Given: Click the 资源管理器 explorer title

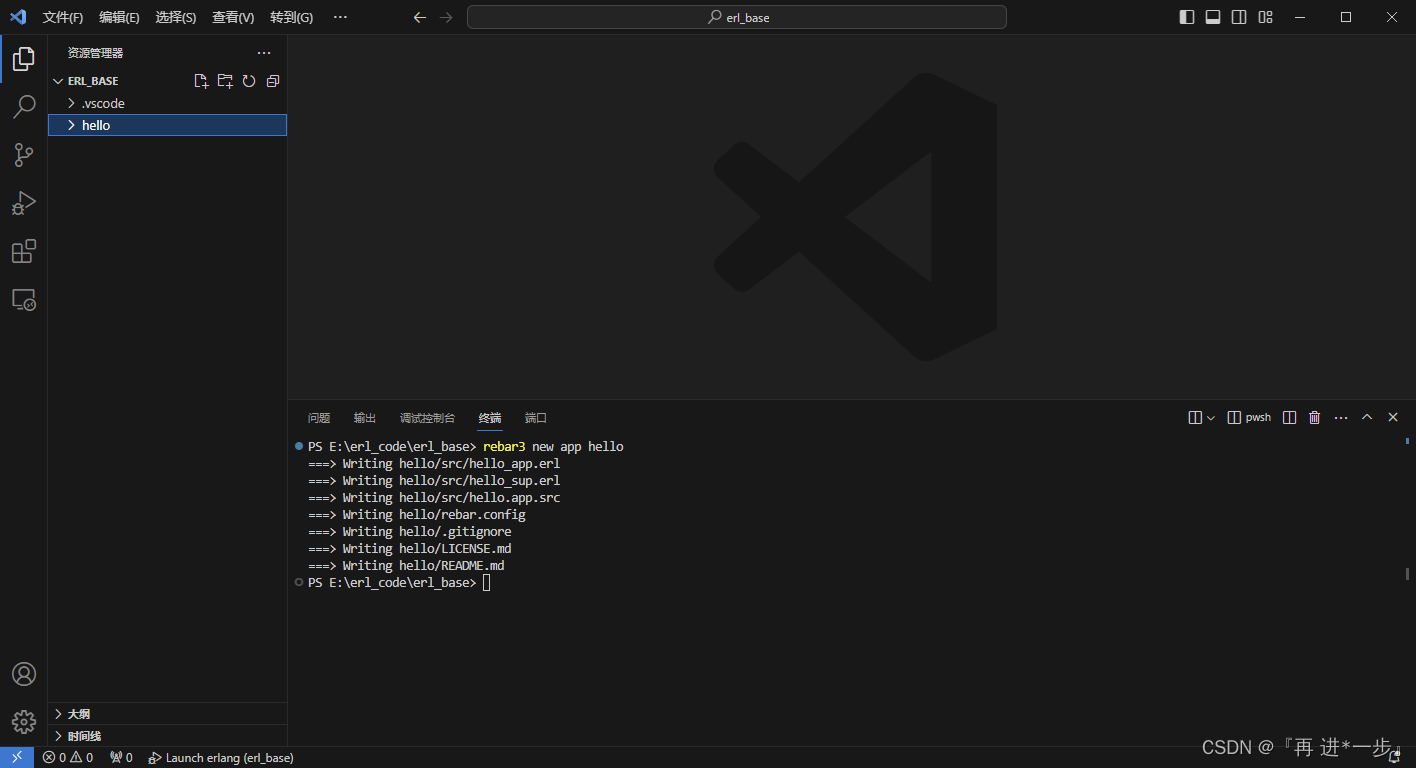Looking at the screenshot, I should (x=96, y=53).
